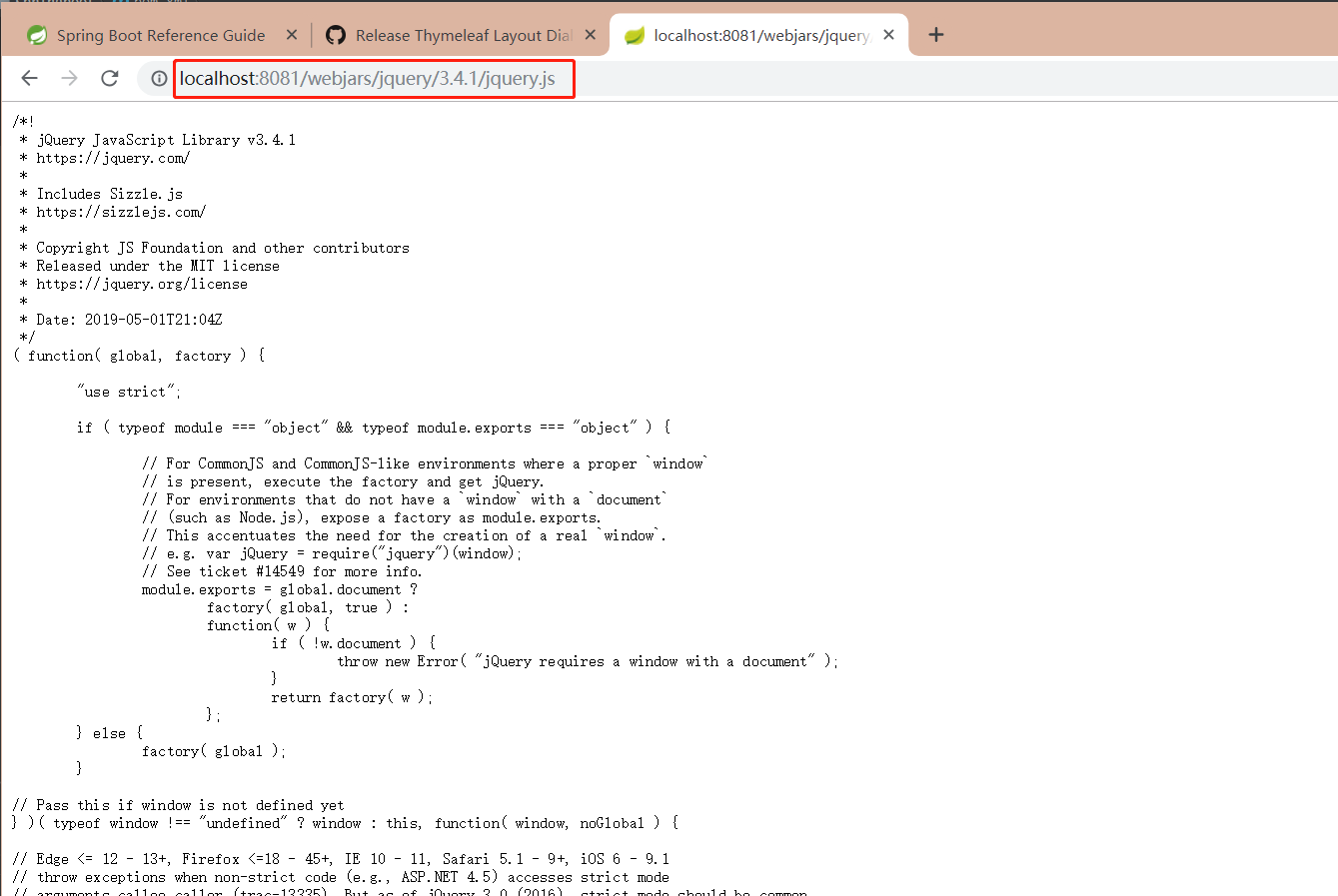Click the browser forward arrow

click(x=69, y=78)
